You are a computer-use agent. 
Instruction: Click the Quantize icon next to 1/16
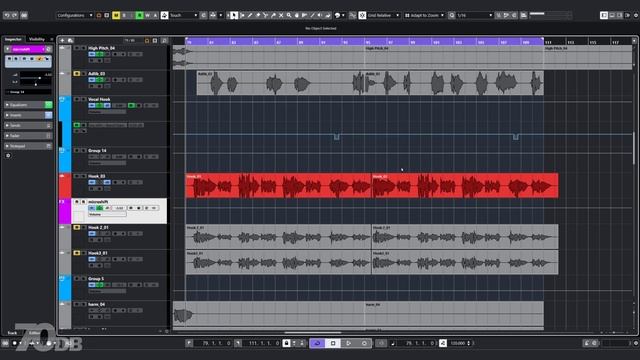pyautogui.click(x=451, y=15)
